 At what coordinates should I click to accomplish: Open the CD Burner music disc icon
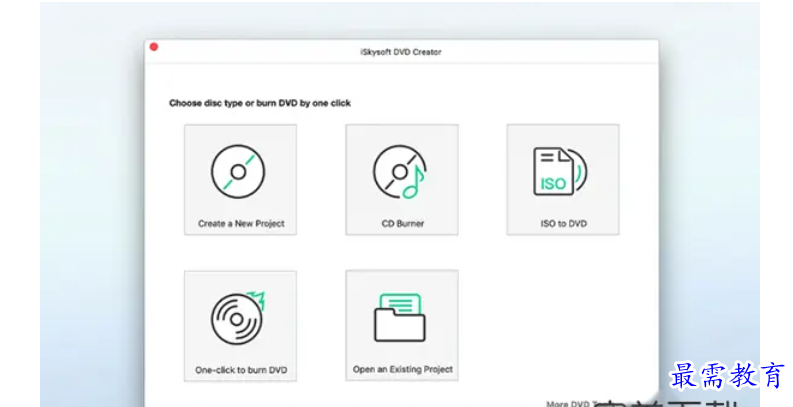(400, 171)
